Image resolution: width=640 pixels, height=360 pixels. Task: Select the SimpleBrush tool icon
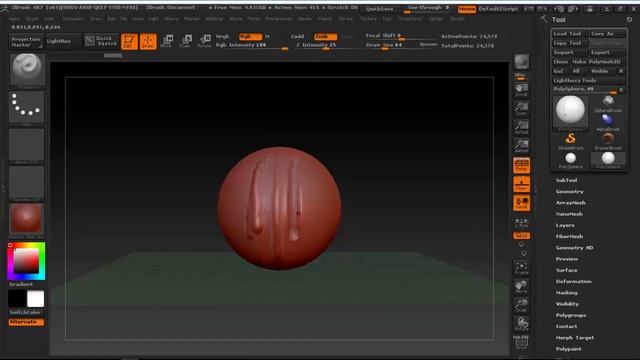pyautogui.click(x=571, y=141)
